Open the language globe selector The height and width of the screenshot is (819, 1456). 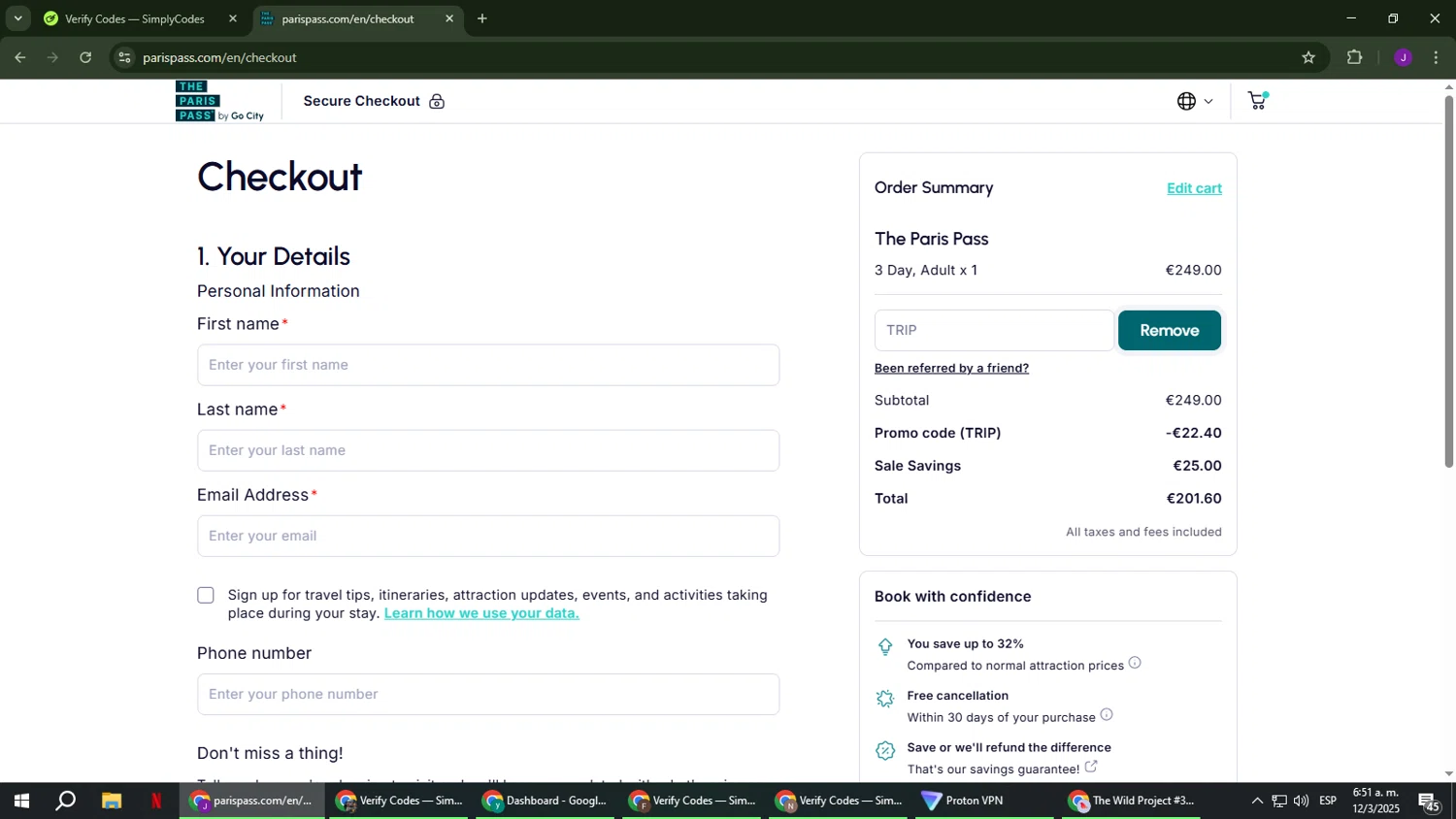click(1195, 101)
